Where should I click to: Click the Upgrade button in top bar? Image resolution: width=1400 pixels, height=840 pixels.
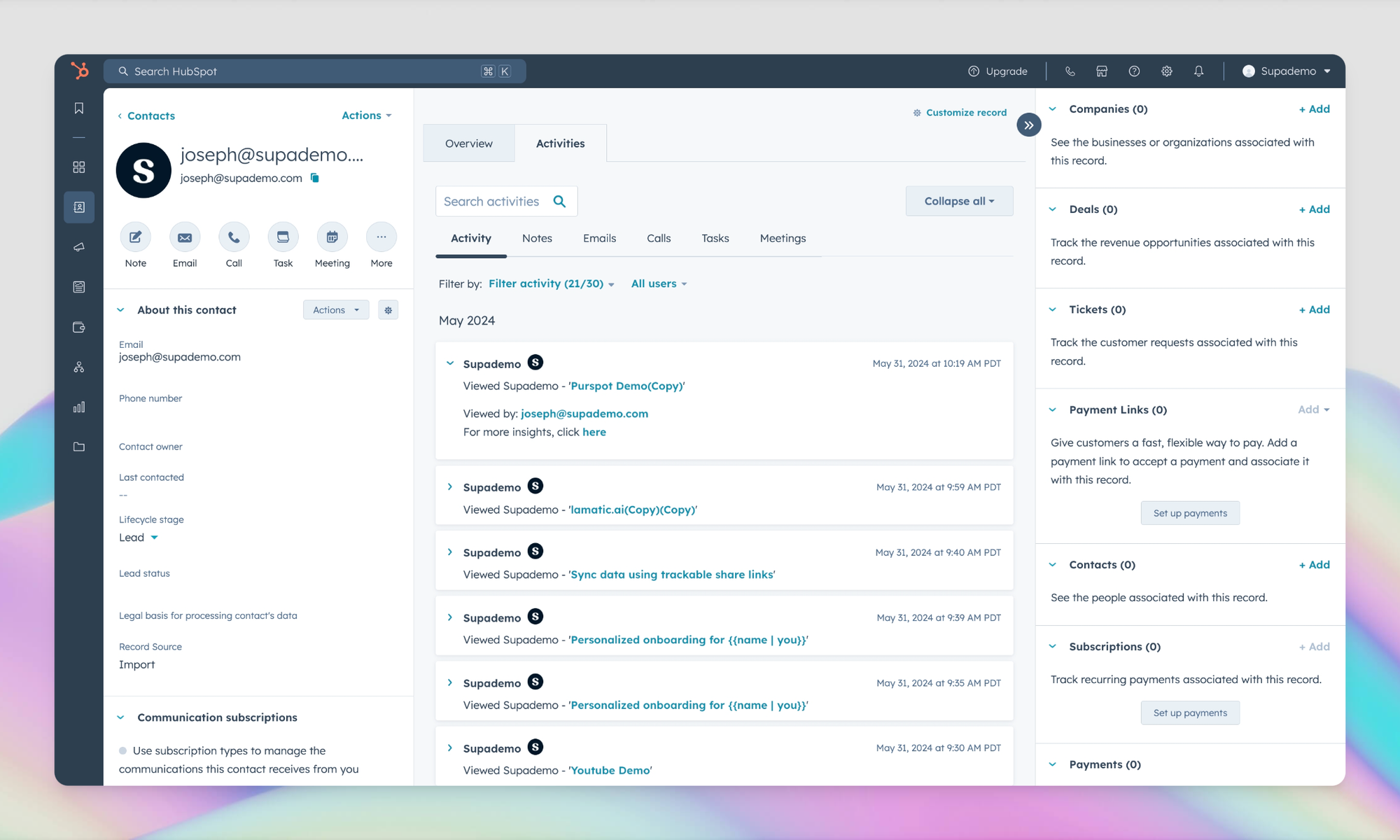pos(998,71)
